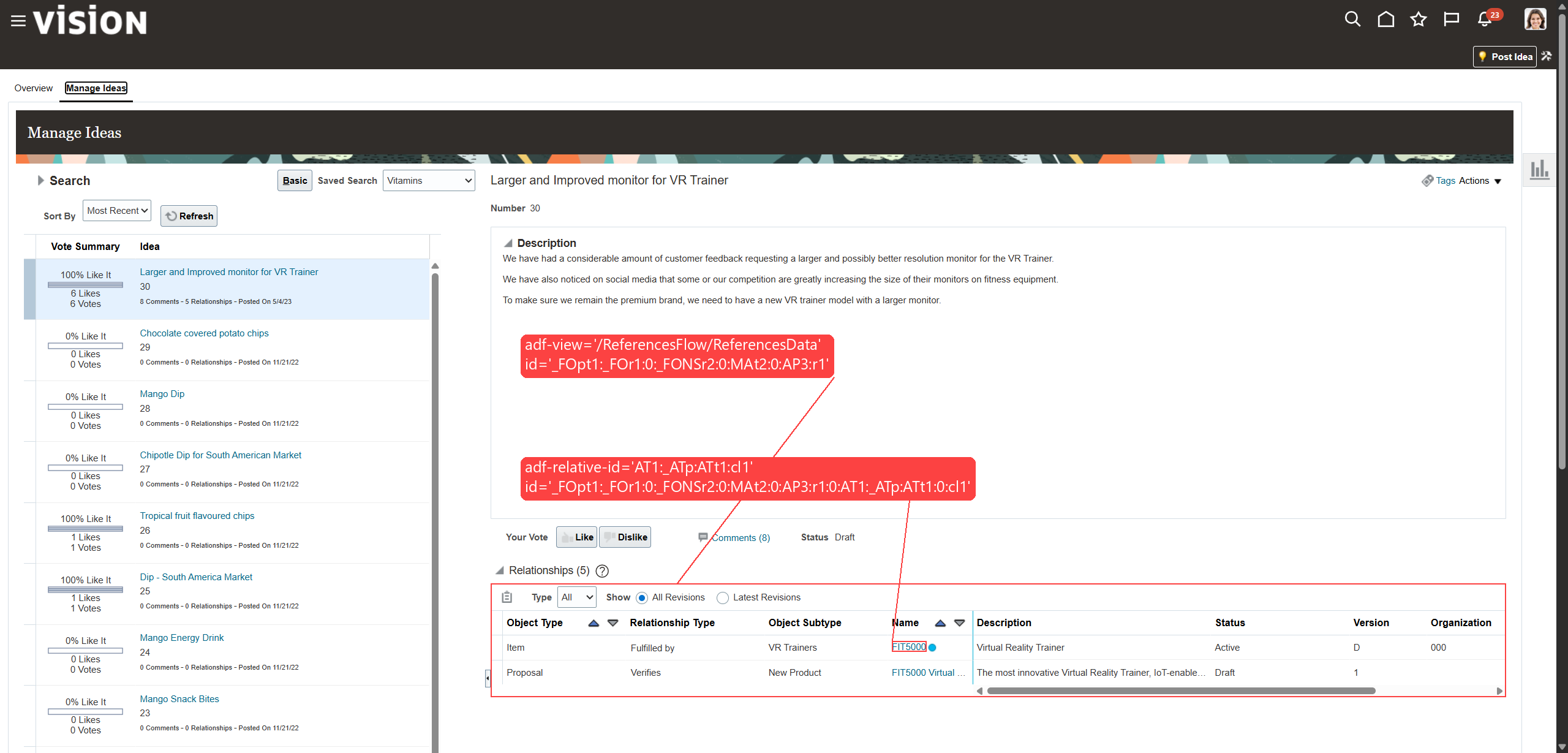This screenshot has width=1568, height=753.
Task: Click the Object Subtype column header
Action: coord(805,623)
